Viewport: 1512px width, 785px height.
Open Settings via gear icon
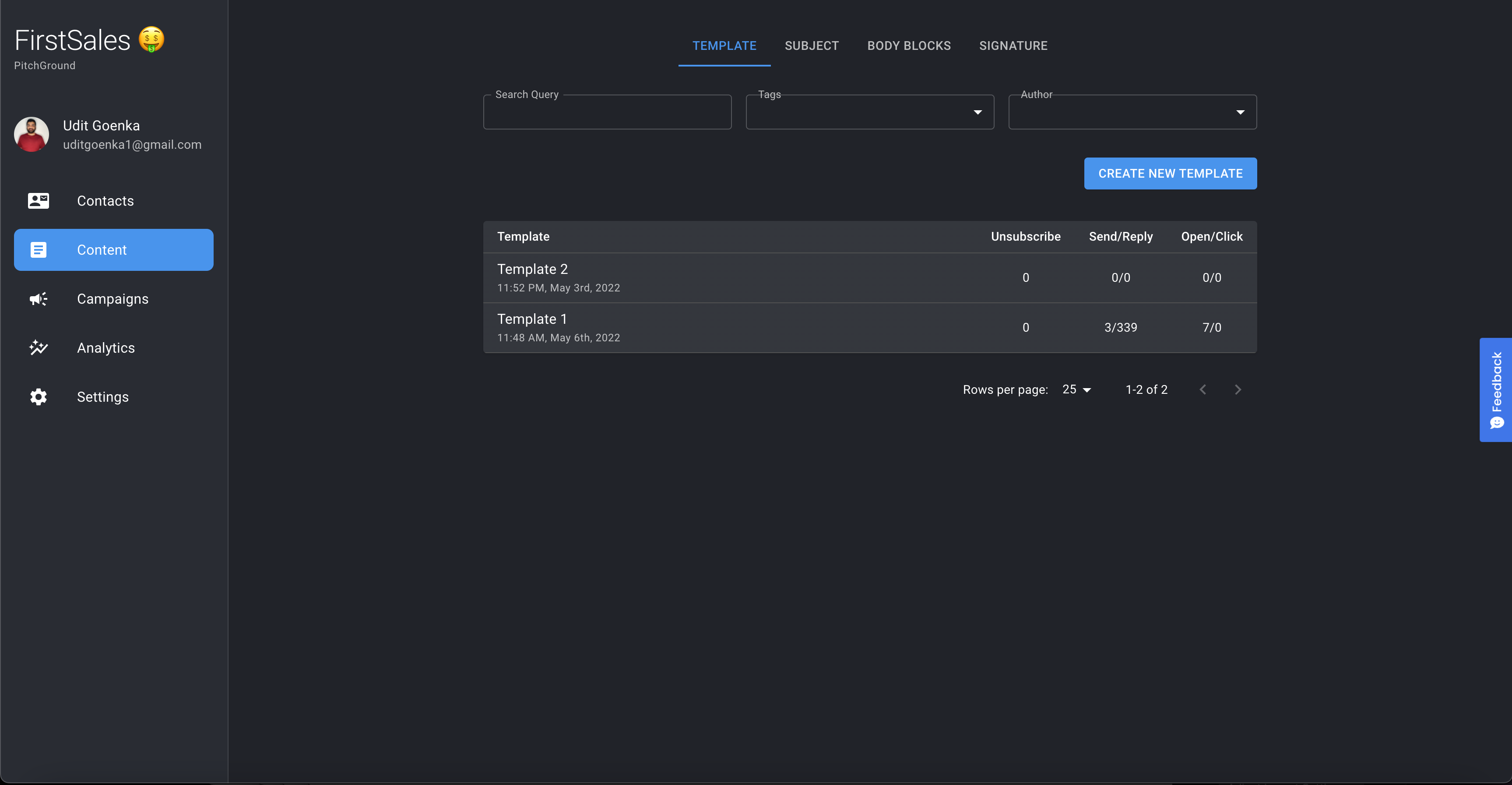click(x=38, y=396)
